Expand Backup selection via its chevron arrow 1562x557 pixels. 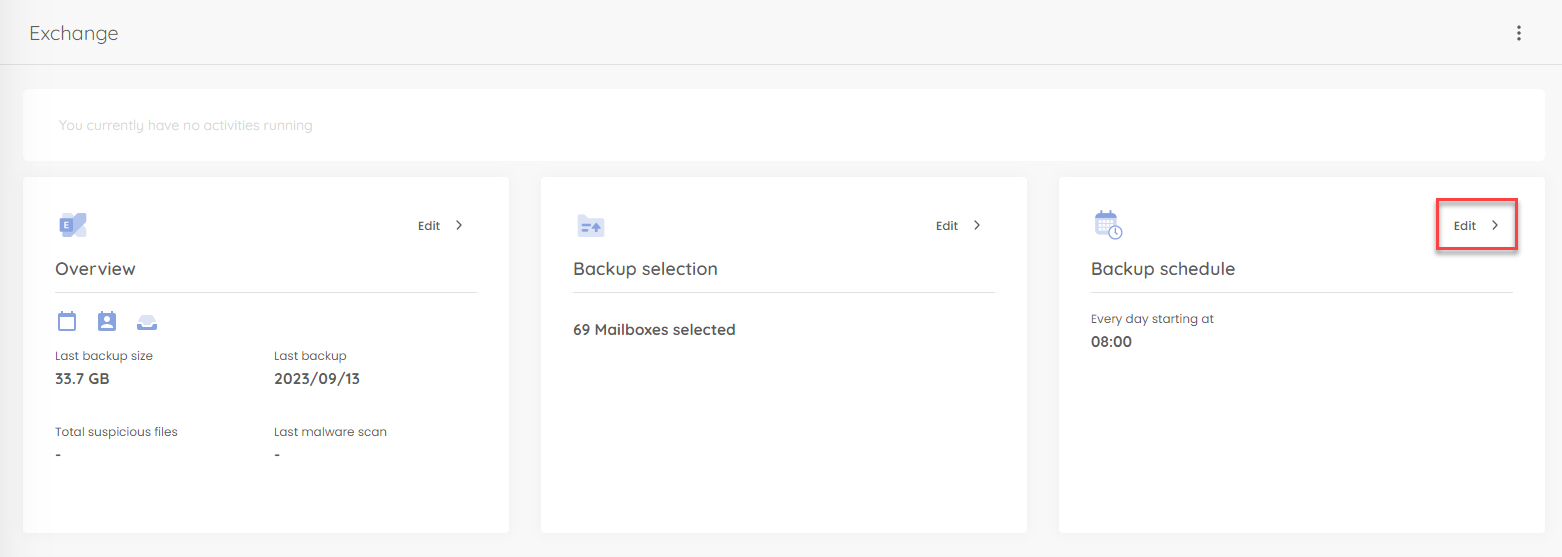pyautogui.click(x=977, y=225)
